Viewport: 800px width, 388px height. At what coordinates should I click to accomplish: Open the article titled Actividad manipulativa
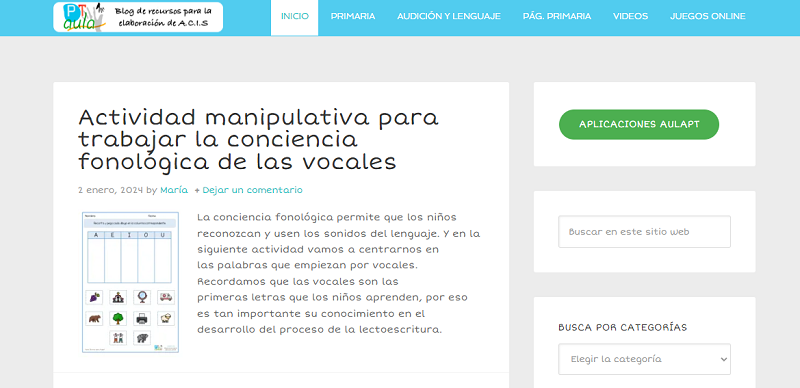pos(258,140)
